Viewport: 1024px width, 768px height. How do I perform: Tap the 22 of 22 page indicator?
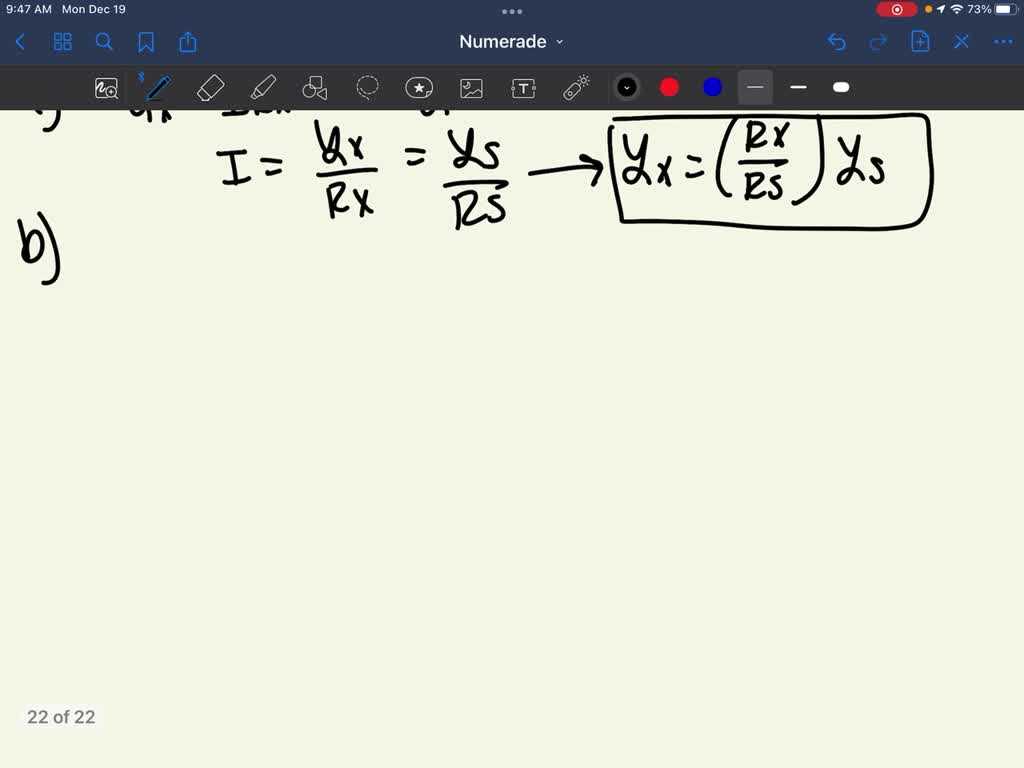pyautogui.click(x=61, y=717)
